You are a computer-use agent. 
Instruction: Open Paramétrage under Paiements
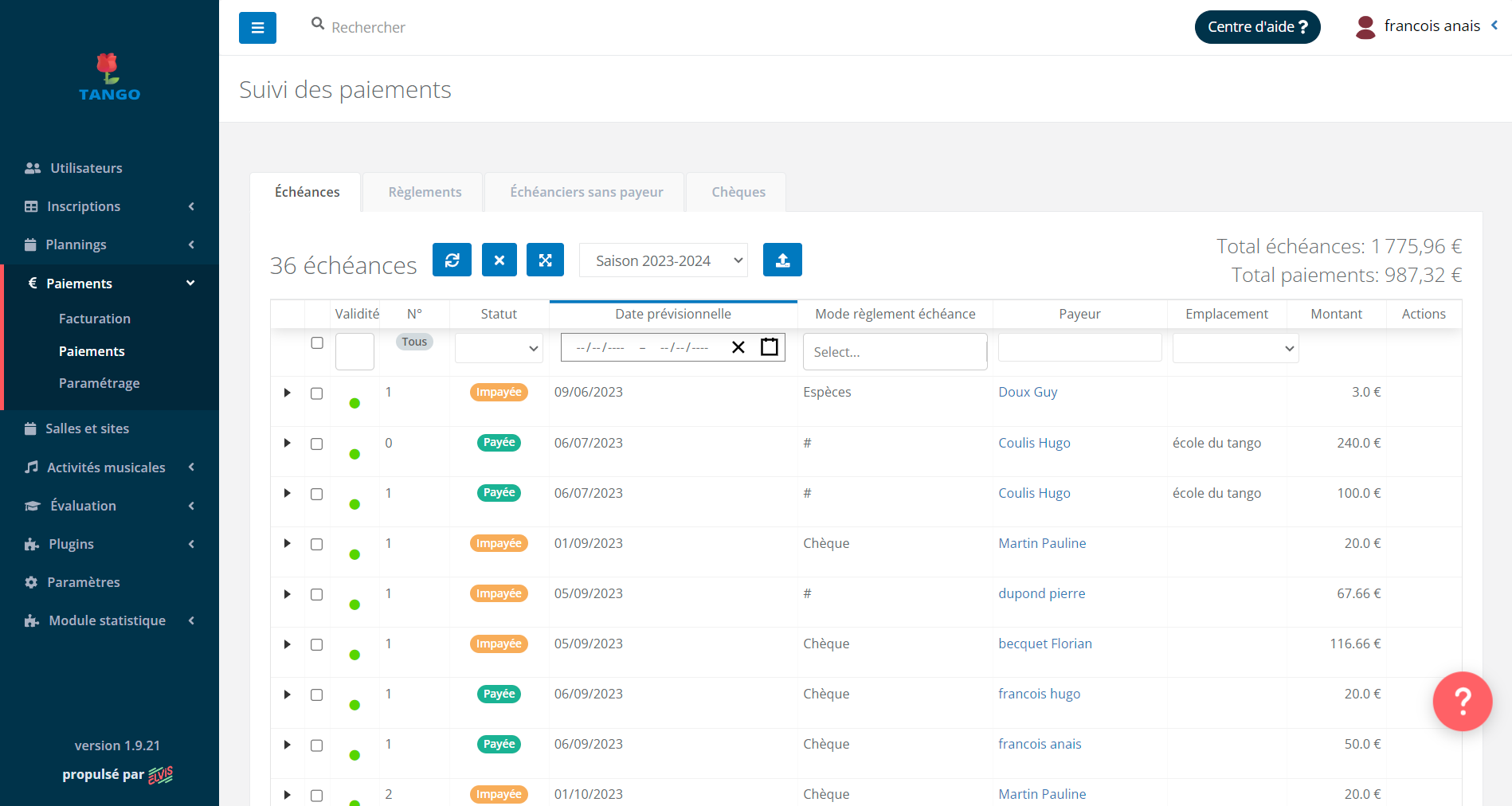click(x=99, y=383)
